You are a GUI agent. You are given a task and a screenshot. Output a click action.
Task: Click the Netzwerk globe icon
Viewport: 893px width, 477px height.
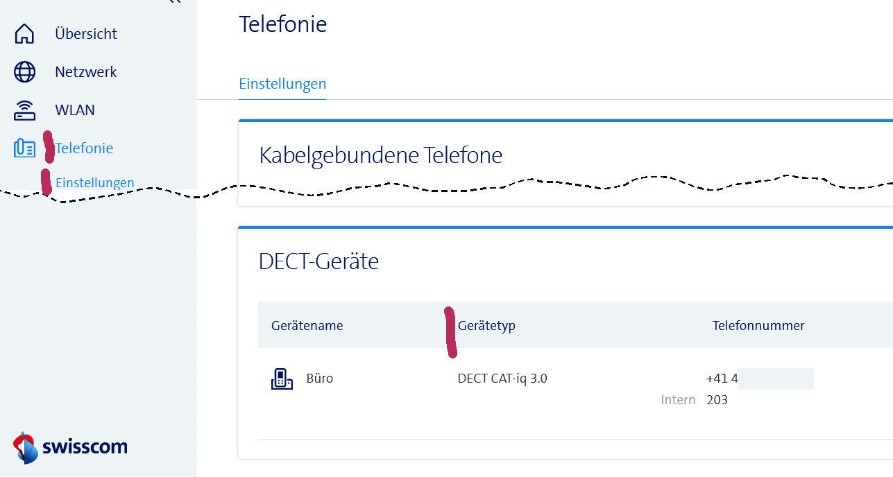pos(25,72)
